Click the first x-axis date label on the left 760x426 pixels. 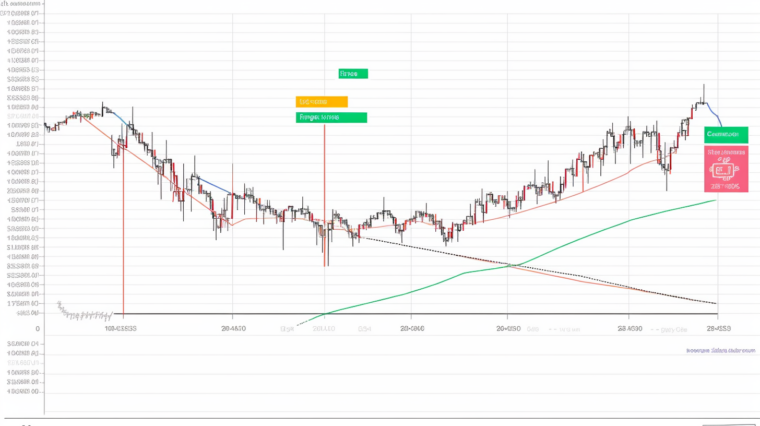point(120,327)
